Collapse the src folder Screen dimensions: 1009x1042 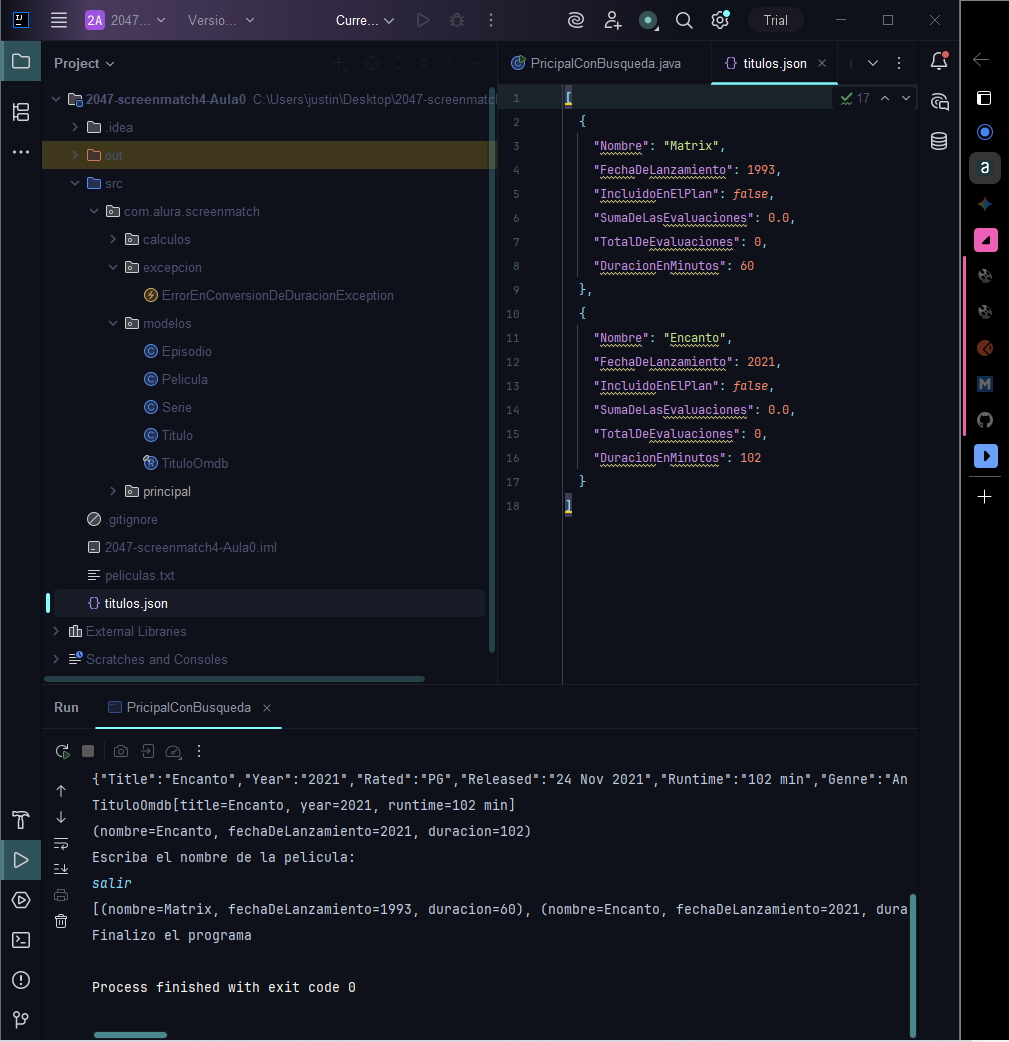[x=75, y=183]
